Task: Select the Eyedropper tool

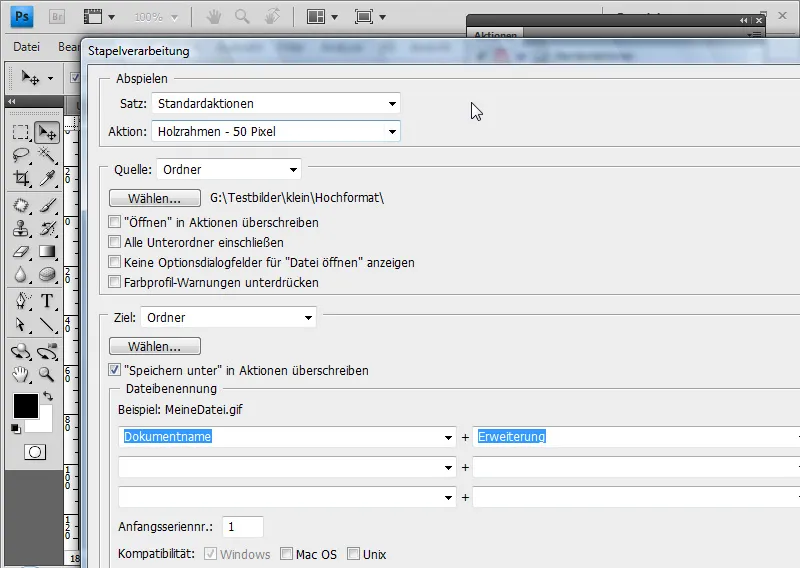Action: [x=47, y=178]
